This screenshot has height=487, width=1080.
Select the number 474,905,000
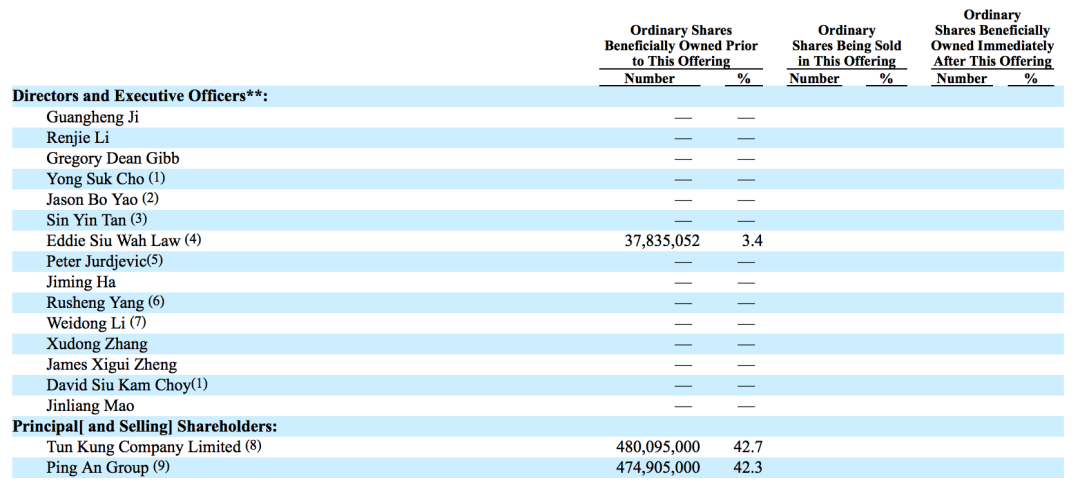[657, 468]
